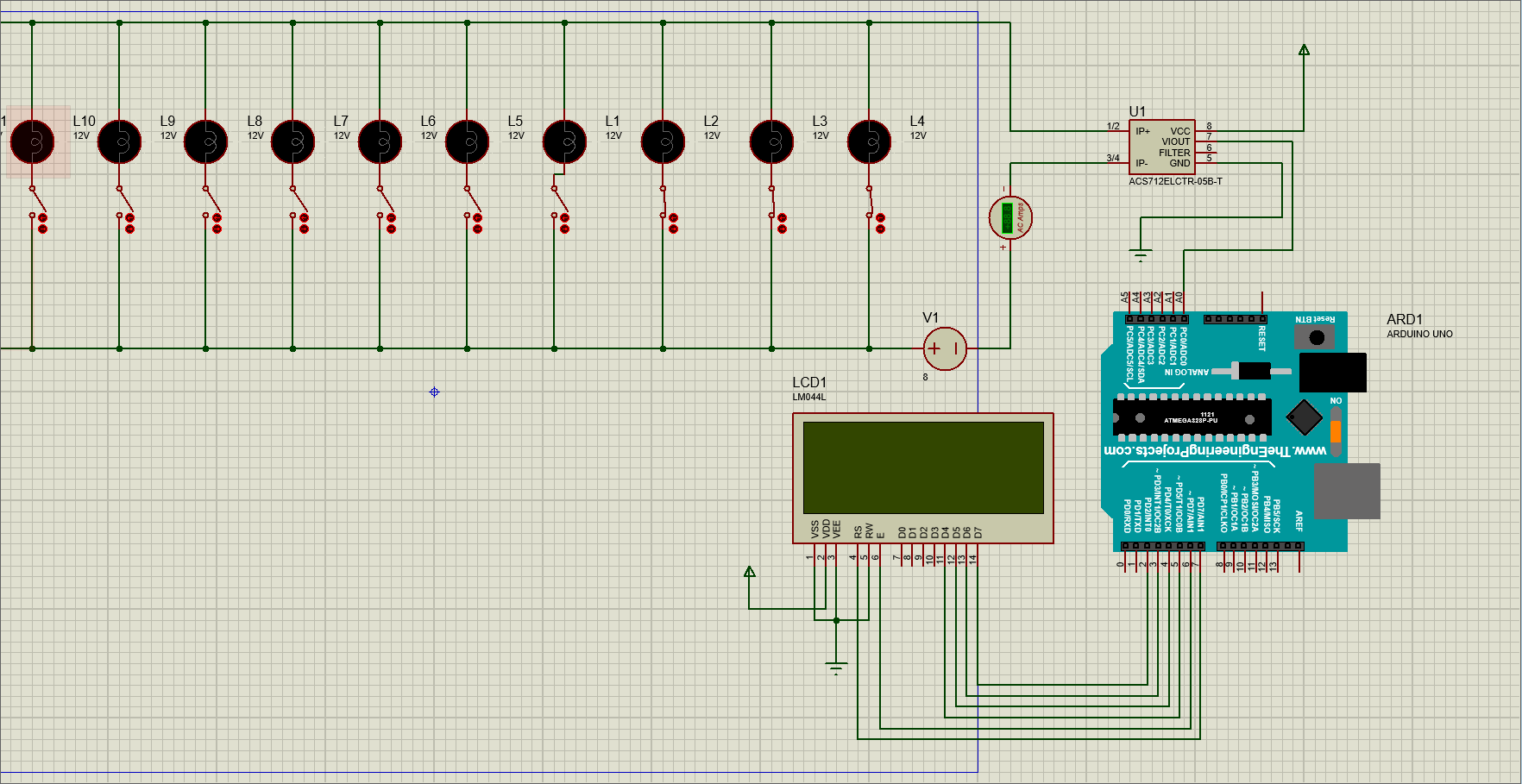Click the green LCD screen area

pyautogui.click(x=923, y=467)
